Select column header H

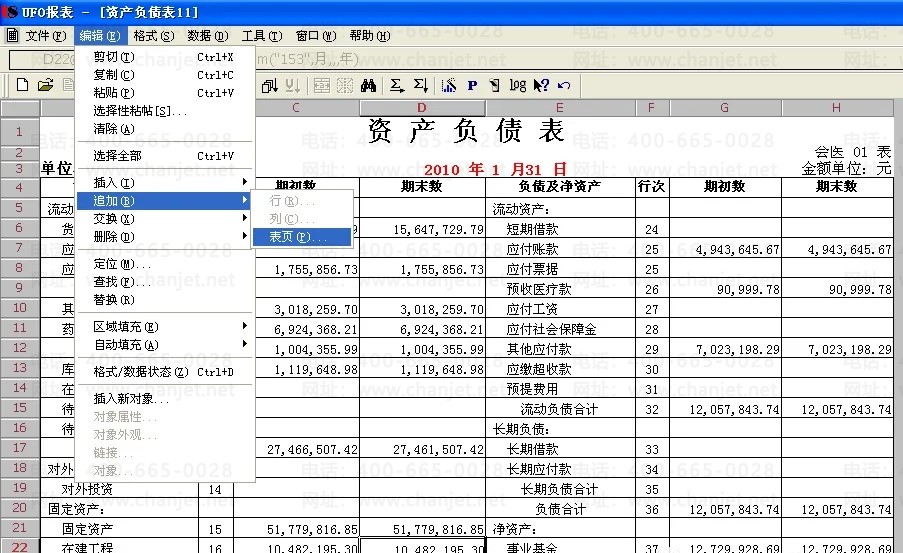pyautogui.click(x=836, y=108)
